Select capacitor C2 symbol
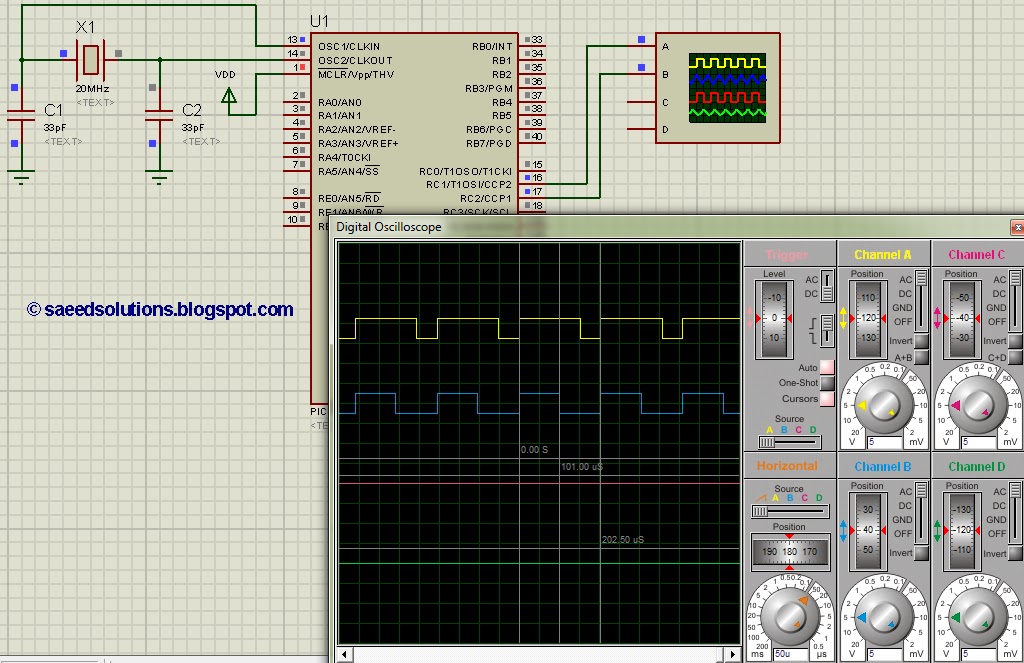 tap(159, 116)
